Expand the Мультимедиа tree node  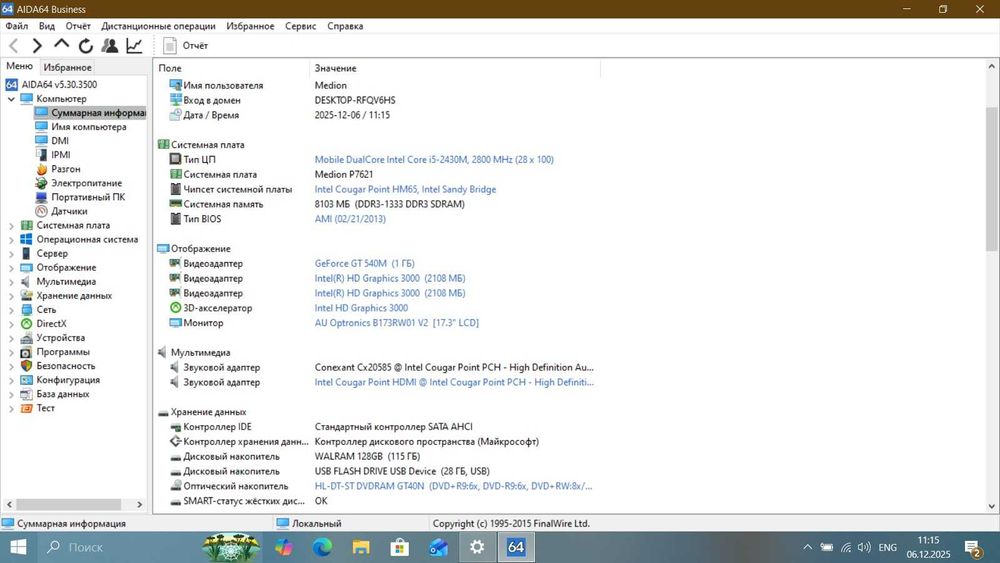(11, 281)
